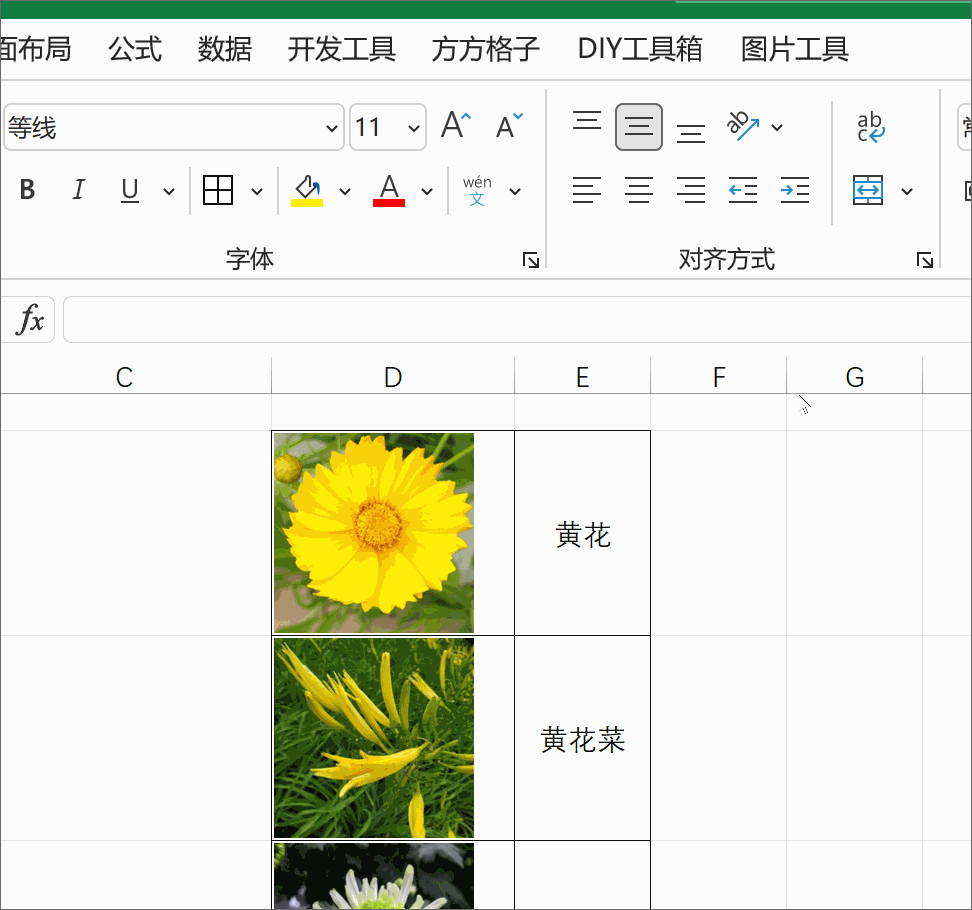972x910 pixels.
Task: Toggle bold formatting
Action: 27,190
